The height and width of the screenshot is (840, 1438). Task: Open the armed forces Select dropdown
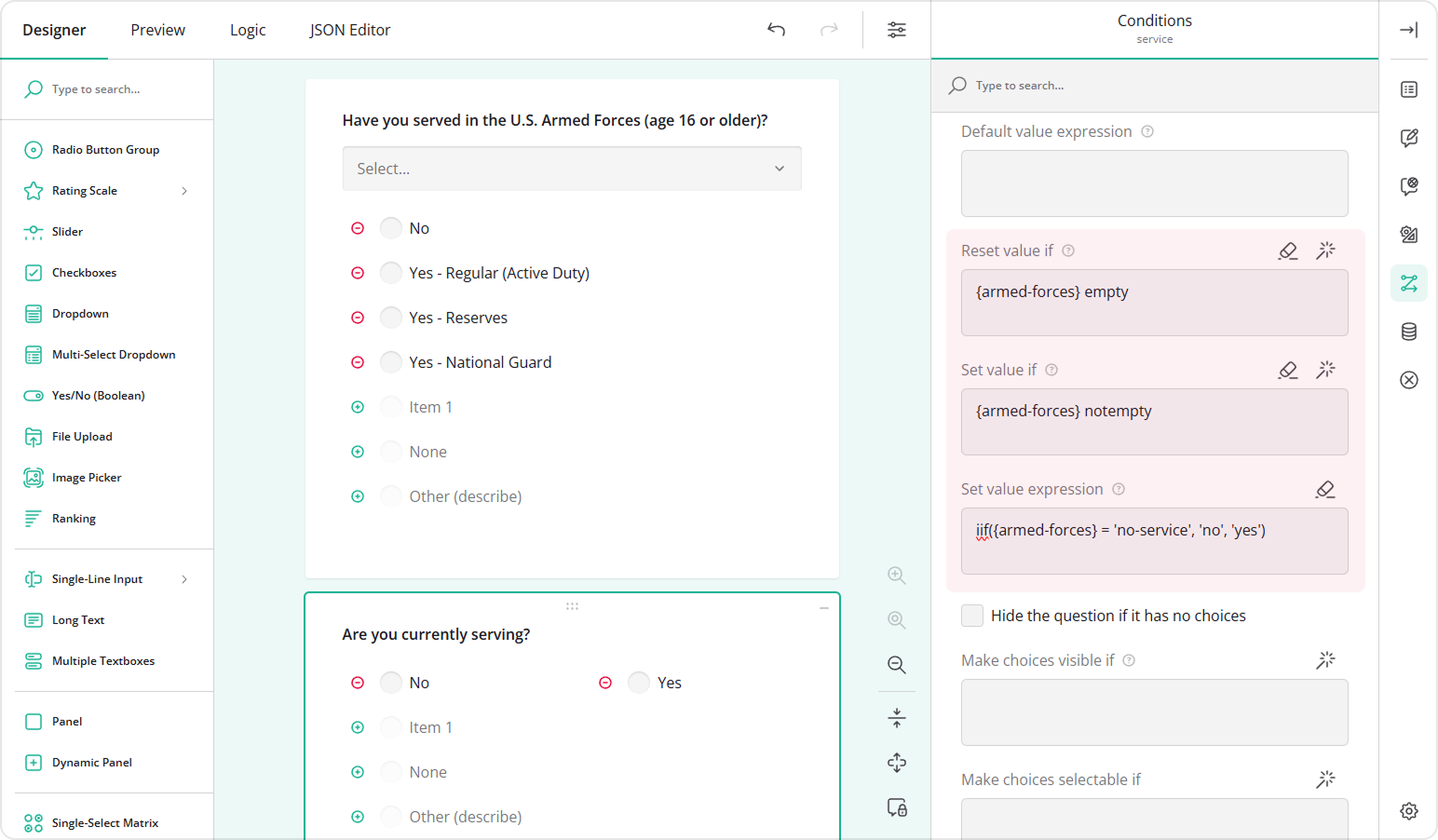pos(572,169)
